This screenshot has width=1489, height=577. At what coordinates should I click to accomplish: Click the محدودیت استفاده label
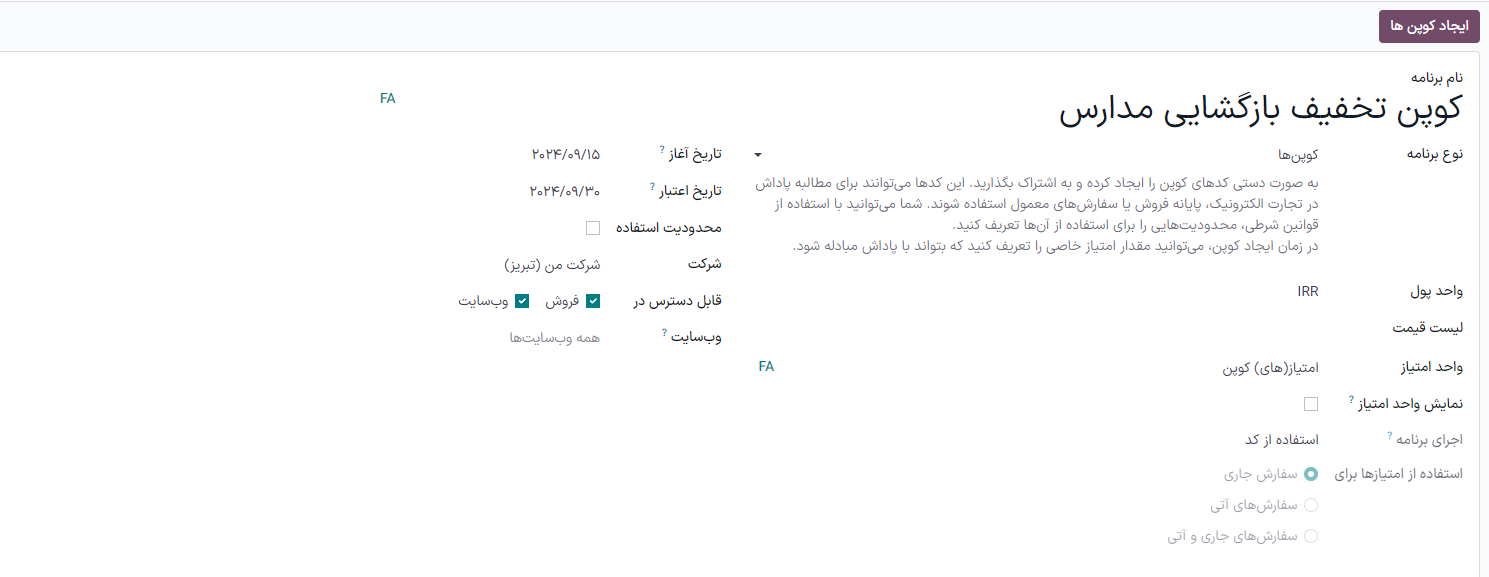669,227
